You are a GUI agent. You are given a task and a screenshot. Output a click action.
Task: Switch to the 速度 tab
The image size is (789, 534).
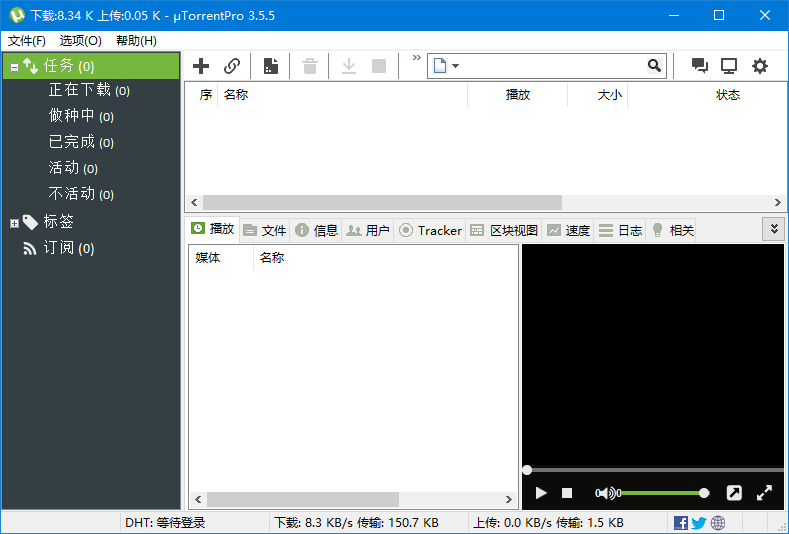pyautogui.click(x=569, y=231)
